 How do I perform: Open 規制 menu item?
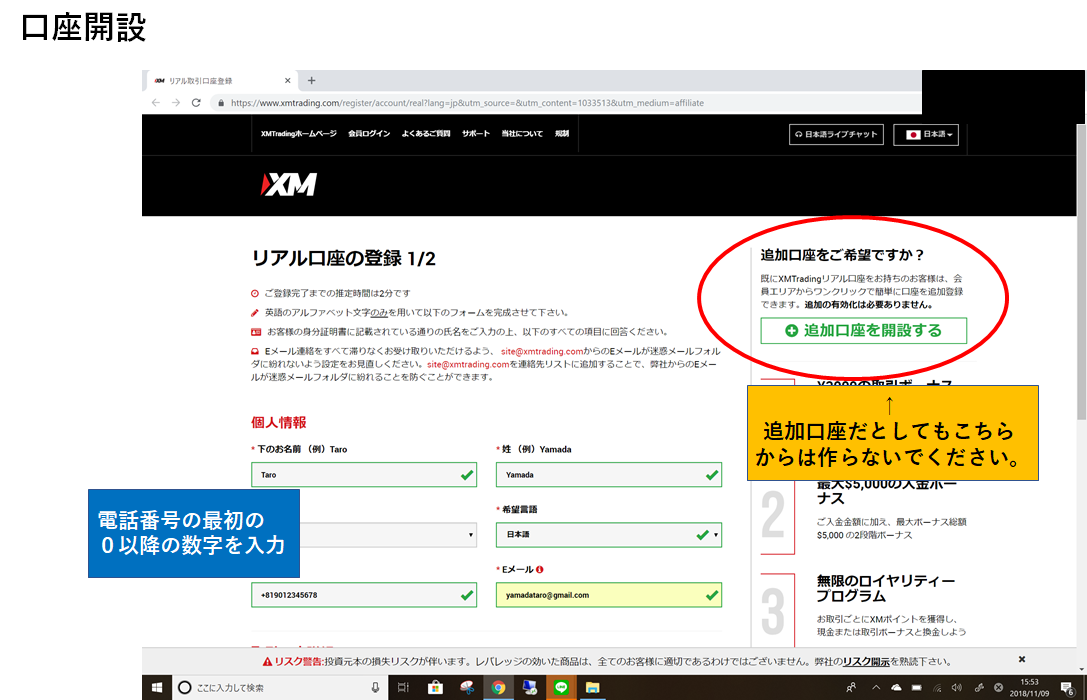pos(562,134)
